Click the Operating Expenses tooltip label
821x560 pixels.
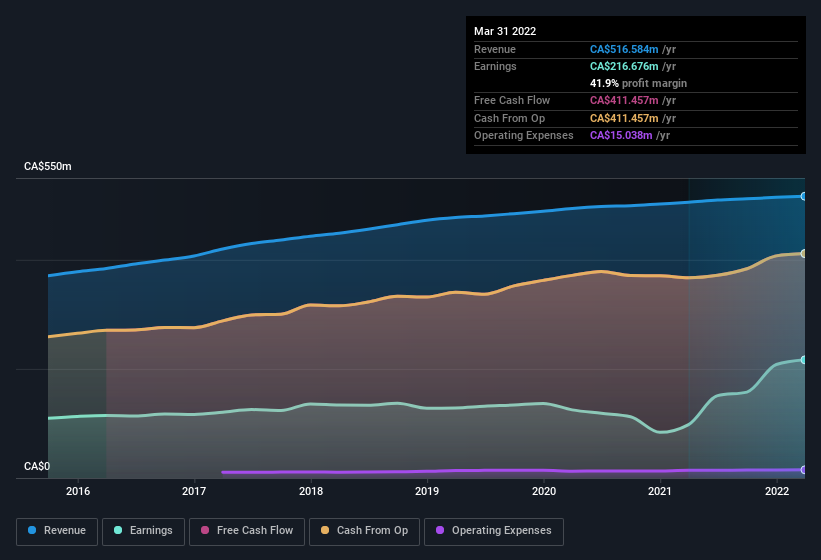point(524,135)
